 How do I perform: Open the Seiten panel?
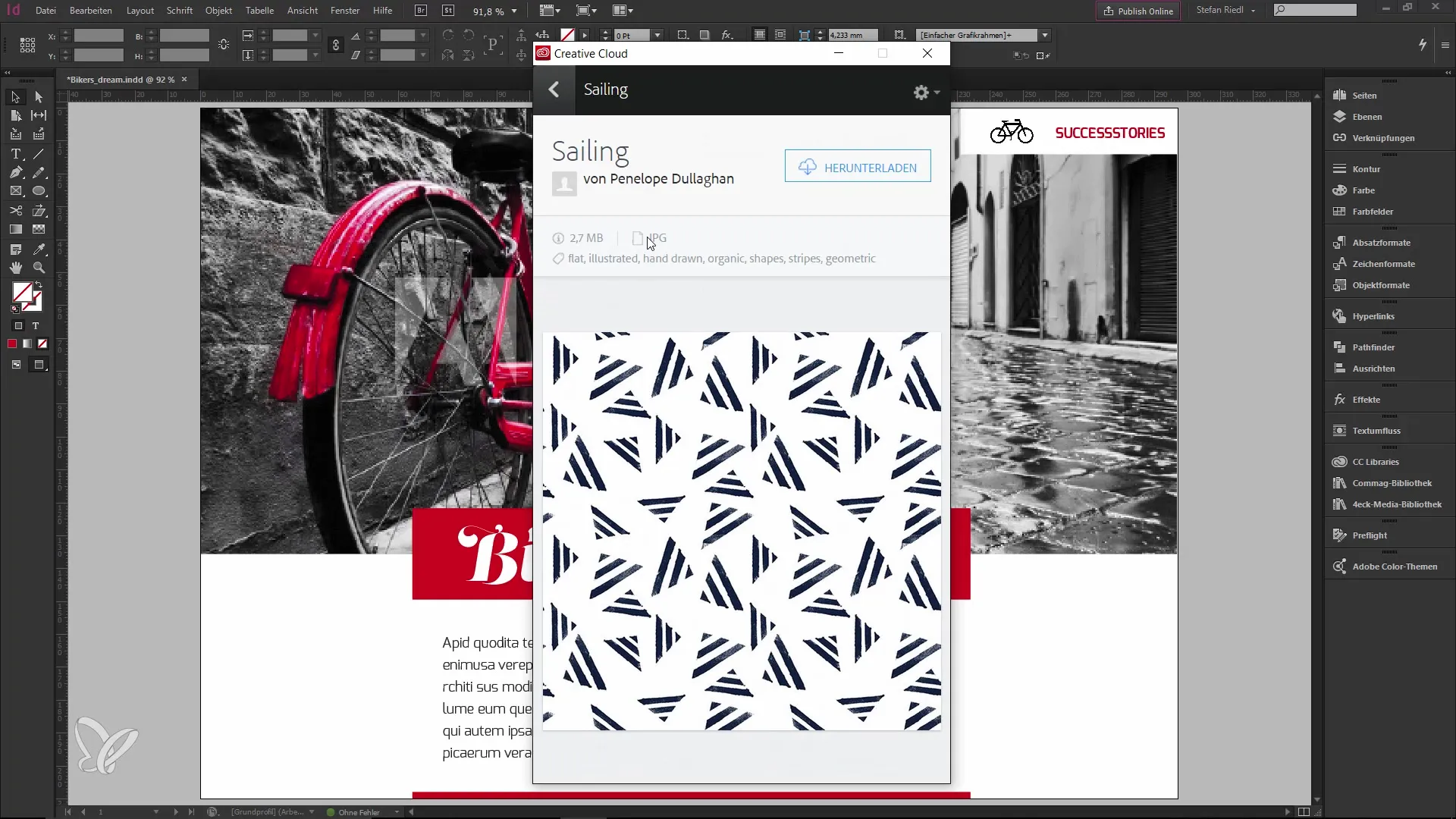click(1365, 96)
